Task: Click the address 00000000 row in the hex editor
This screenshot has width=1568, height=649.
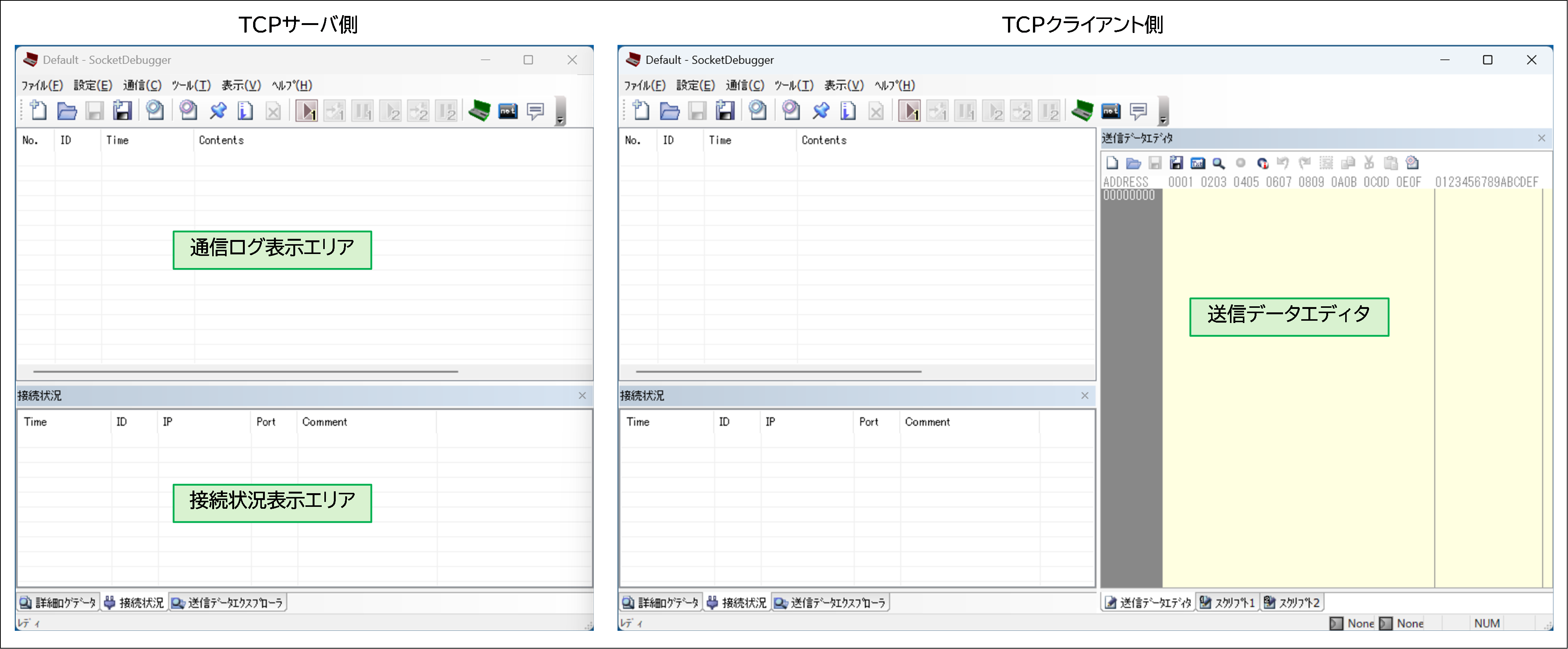Action: click(x=1129, y=196)
